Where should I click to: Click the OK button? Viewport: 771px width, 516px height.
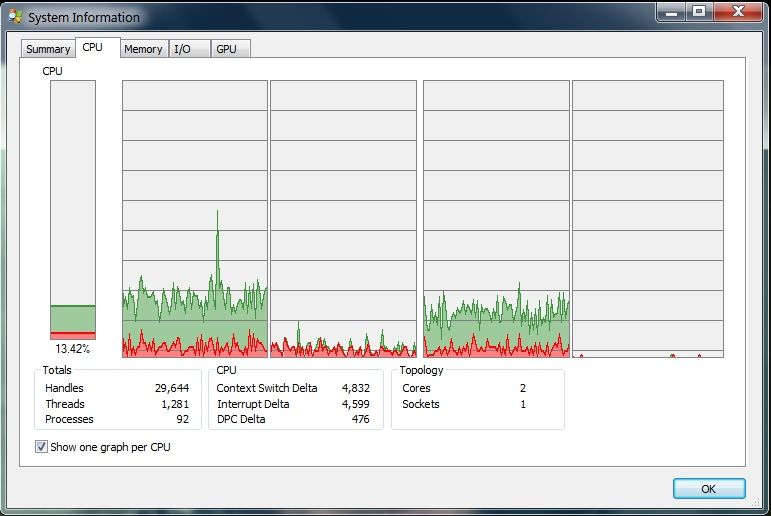tap(709, 488)
